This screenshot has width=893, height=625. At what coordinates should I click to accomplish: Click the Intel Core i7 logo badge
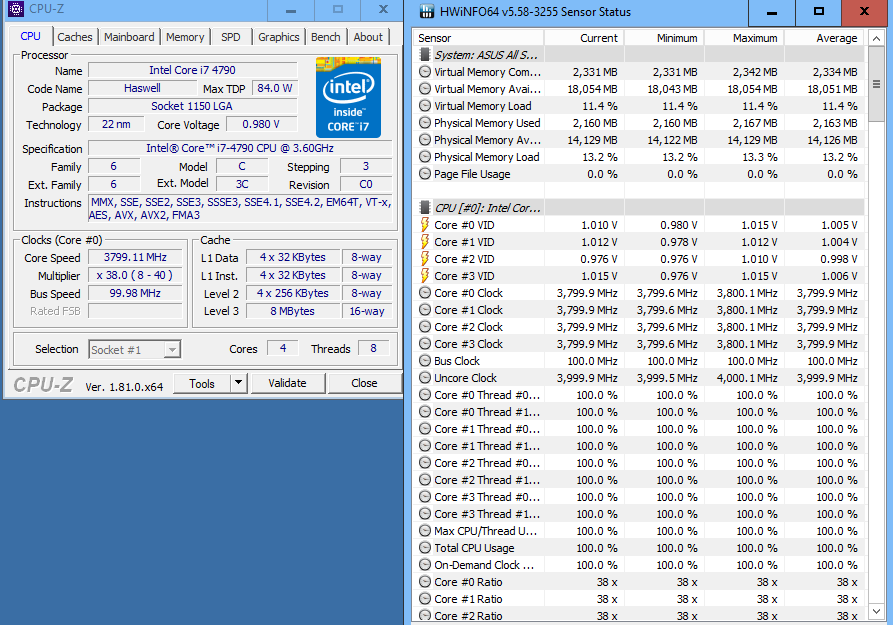pyautogui.click(x=348, y=97)
